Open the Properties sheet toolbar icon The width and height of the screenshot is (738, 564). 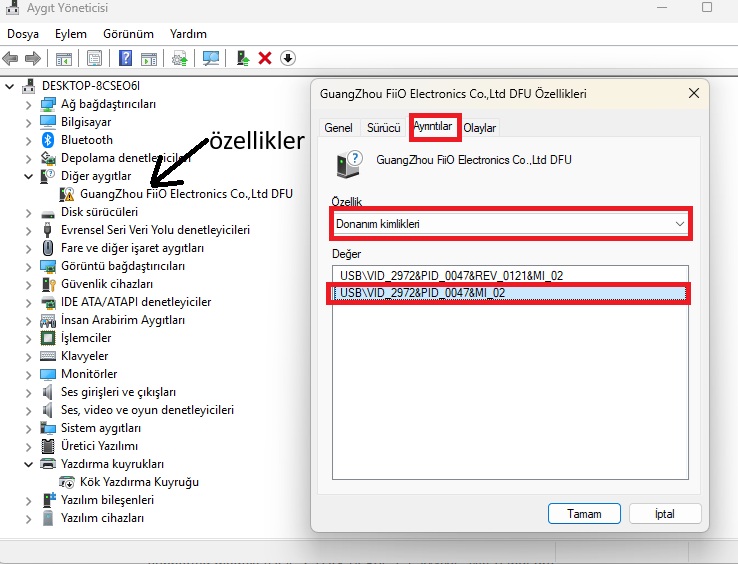pyautogui.click(x=94, y=59)
